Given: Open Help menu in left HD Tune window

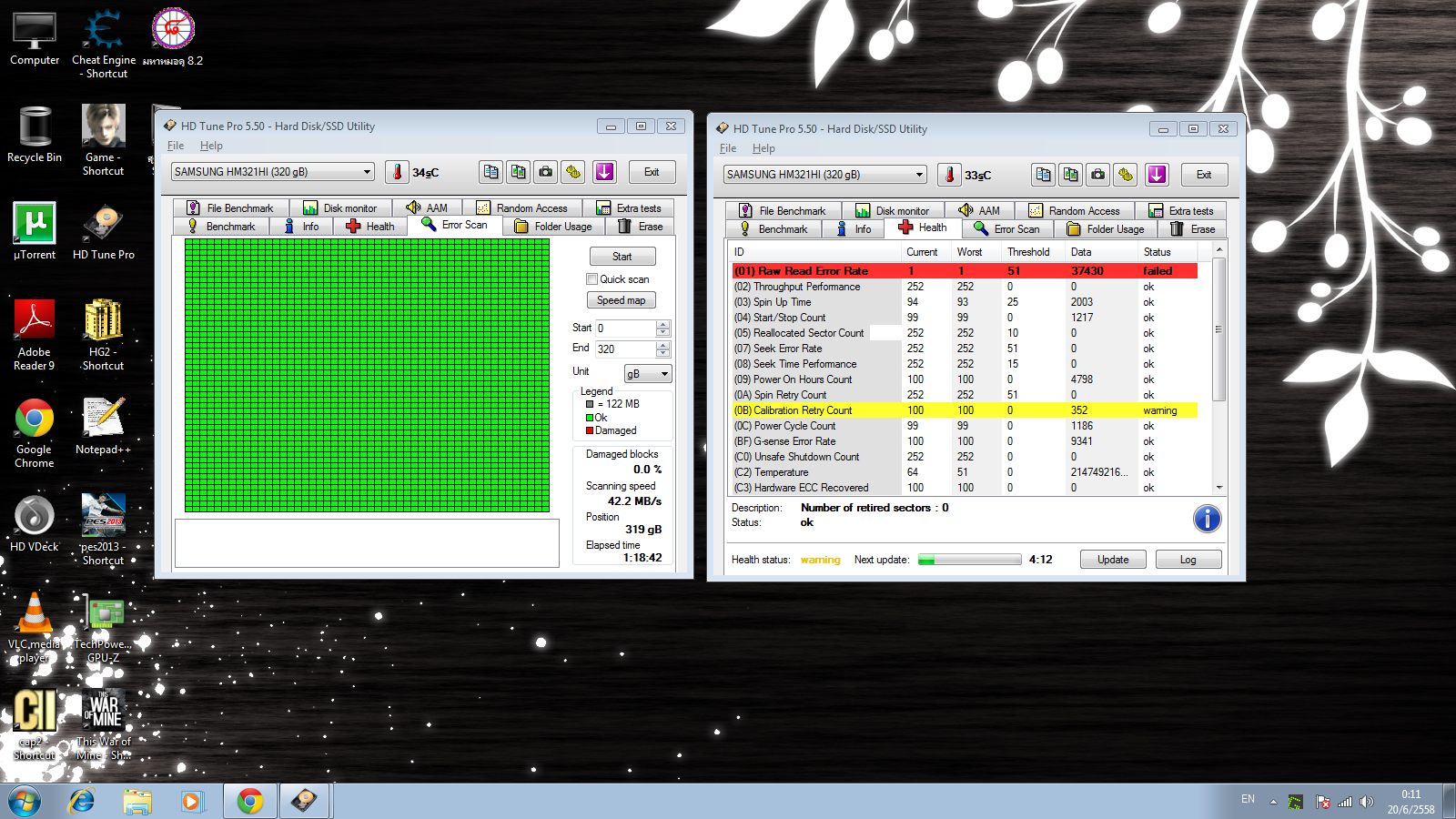Looking at the screenshot, I should point(211,146).
